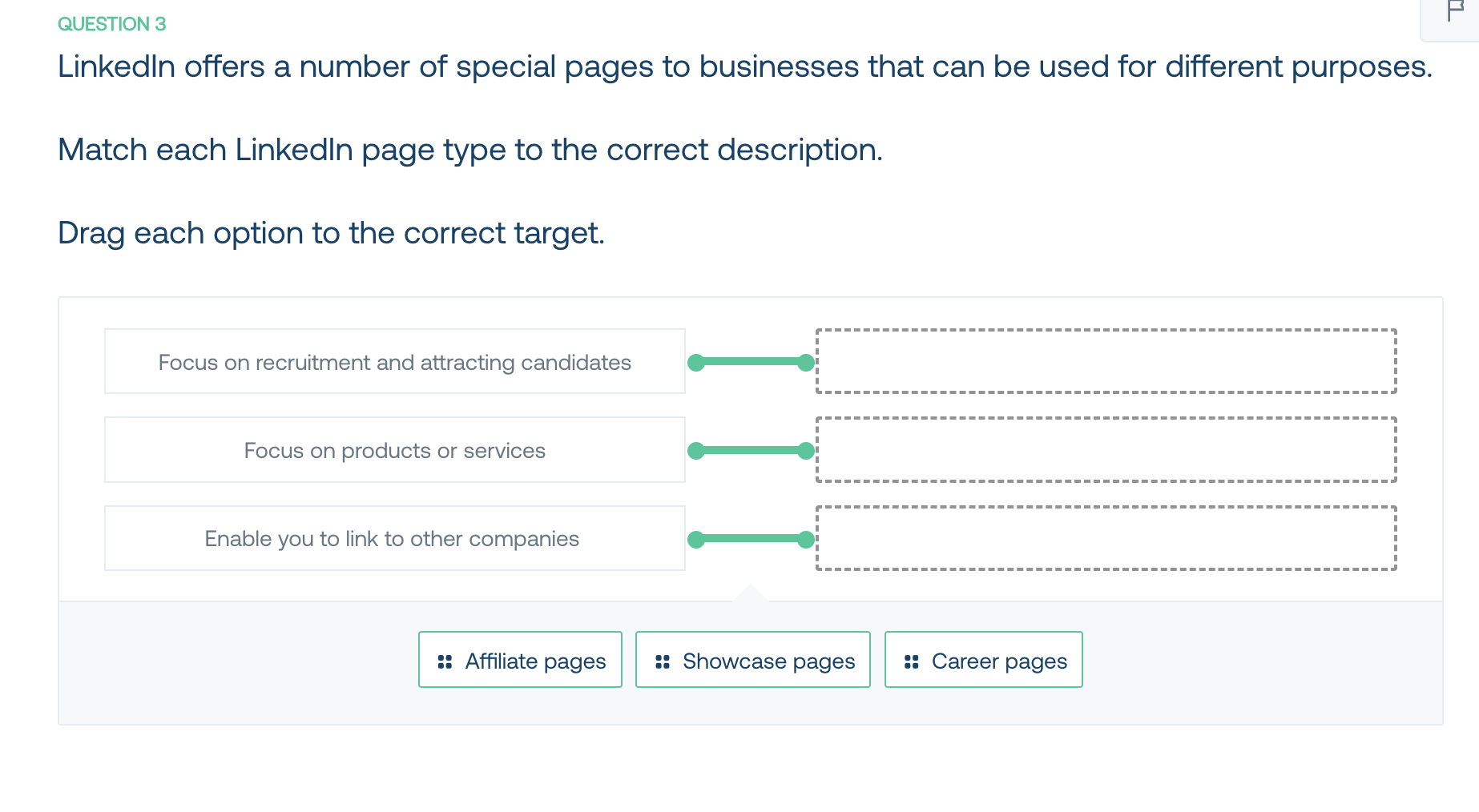Click the 'Match each LinkedIn page type' instruction text
Image resolution: width=1479 pixels, height=812 pixels.
point(470,150)
